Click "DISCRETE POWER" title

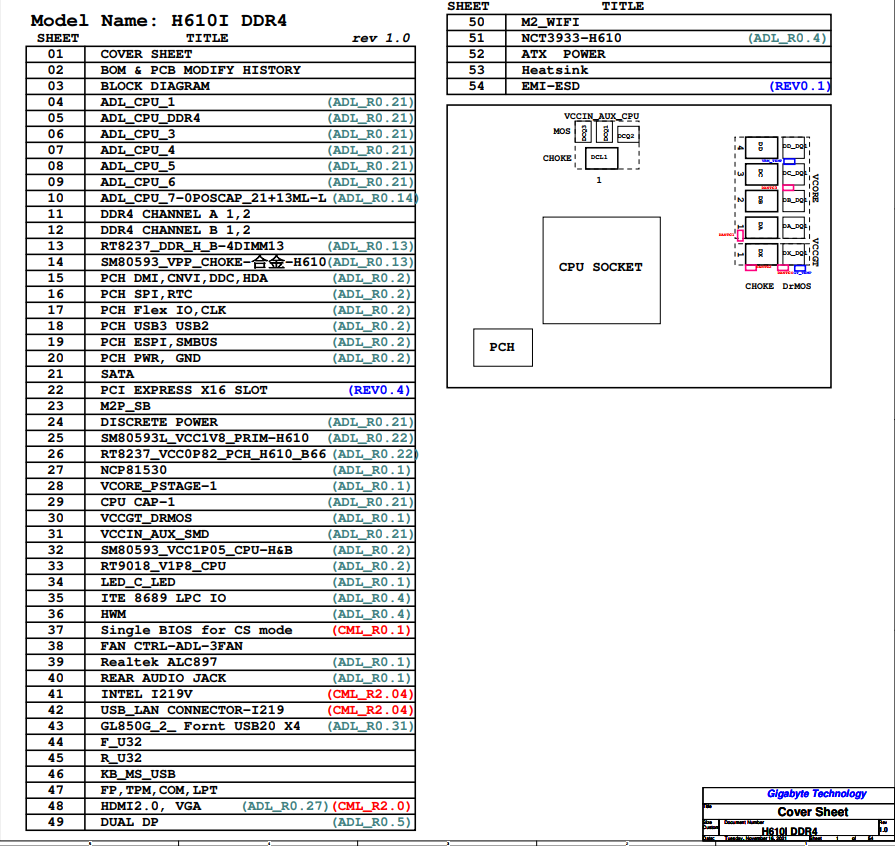(x=159, y=422)
